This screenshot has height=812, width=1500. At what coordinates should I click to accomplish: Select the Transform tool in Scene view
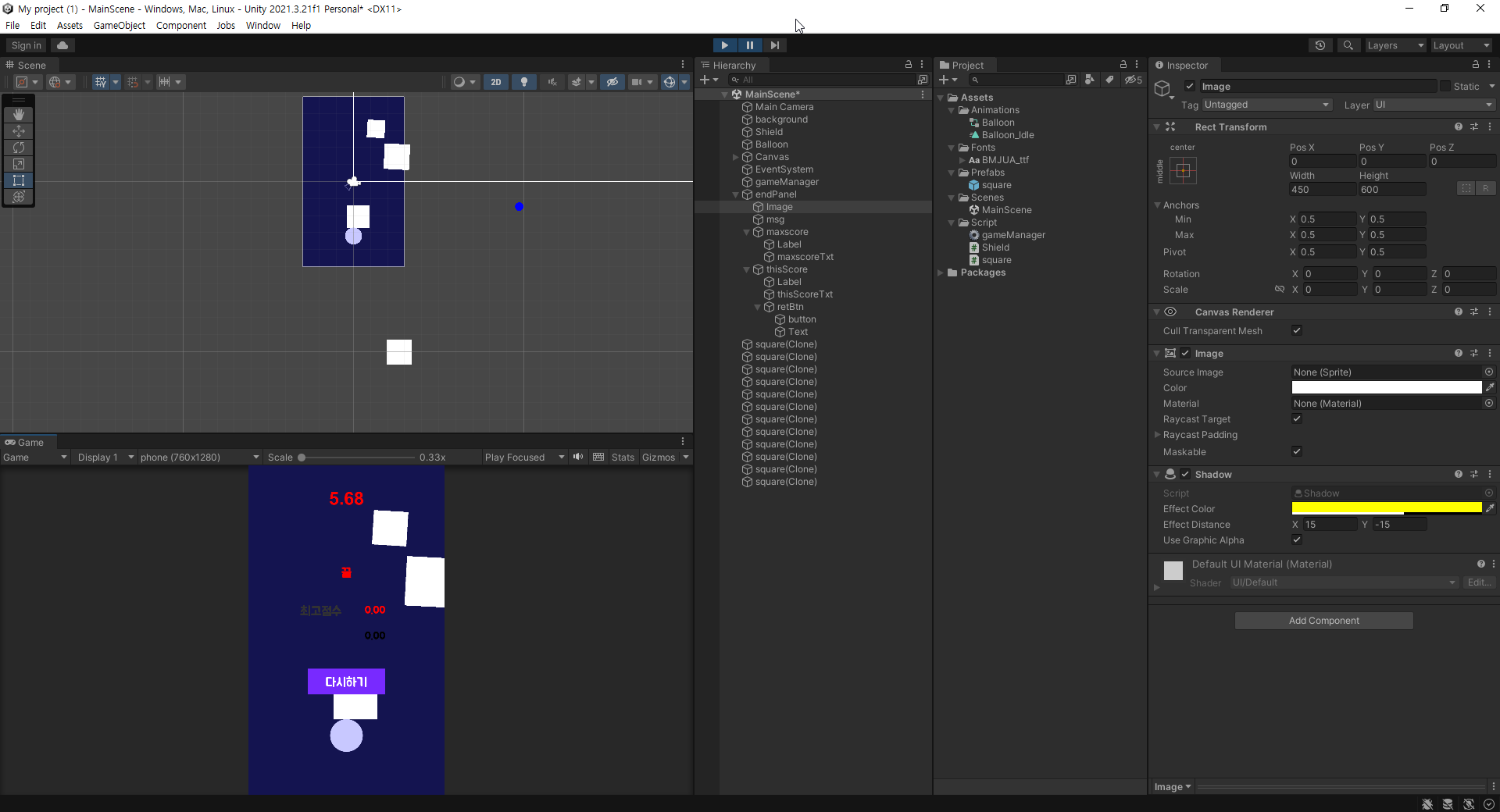click(x=19, y=197)
